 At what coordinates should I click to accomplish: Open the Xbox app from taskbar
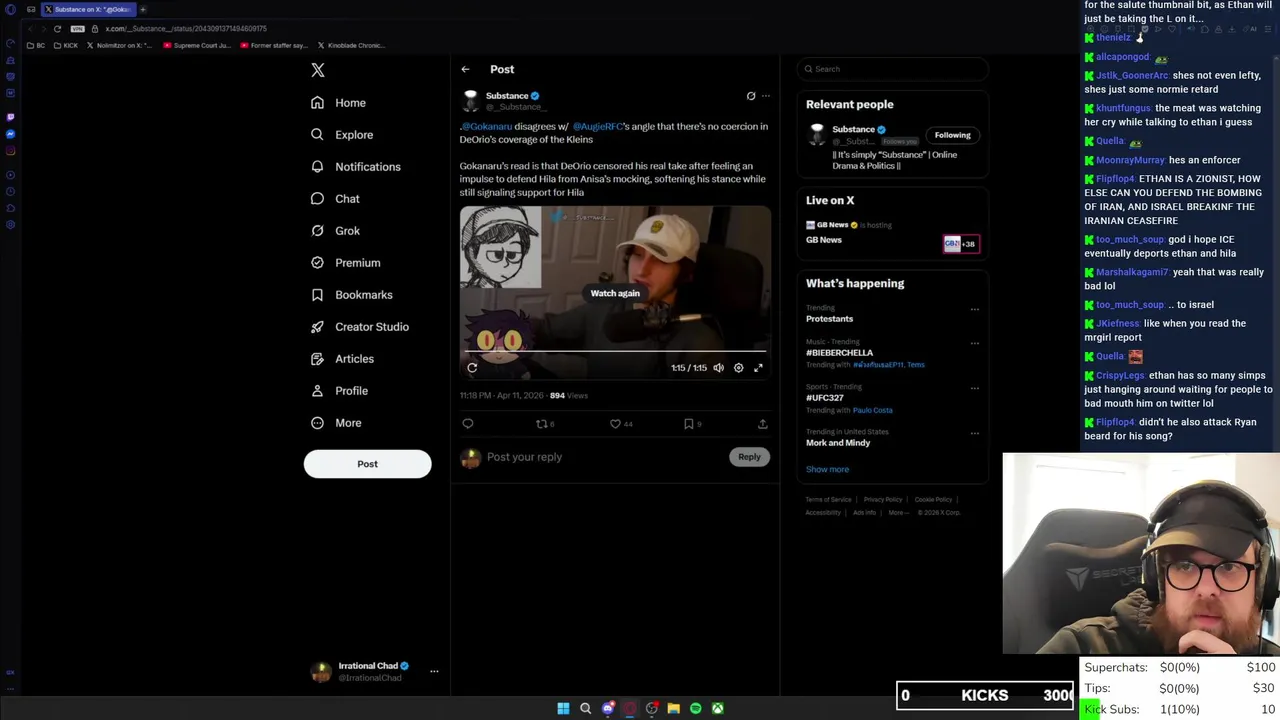tap(718, 708)
